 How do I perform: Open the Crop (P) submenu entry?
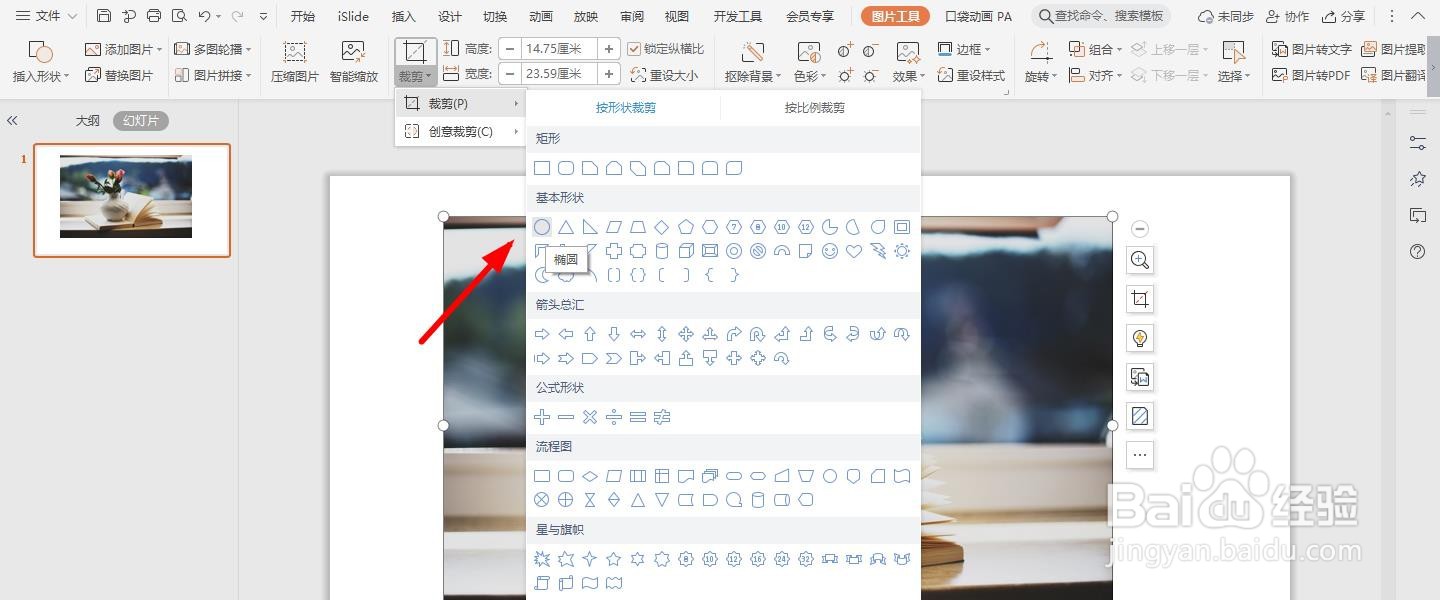coord(461,104)
